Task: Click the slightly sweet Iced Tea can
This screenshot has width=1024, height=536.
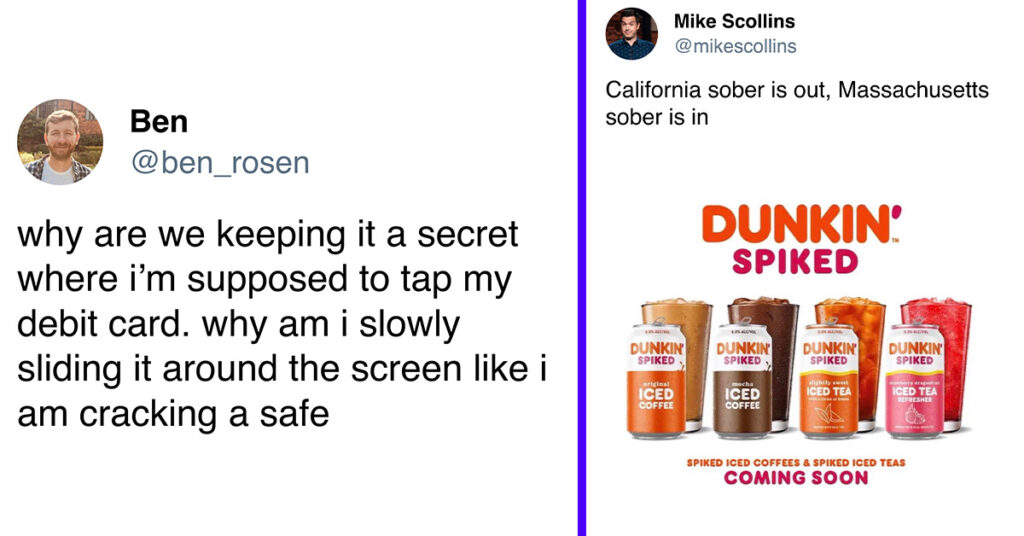Action: pos(828,380)
